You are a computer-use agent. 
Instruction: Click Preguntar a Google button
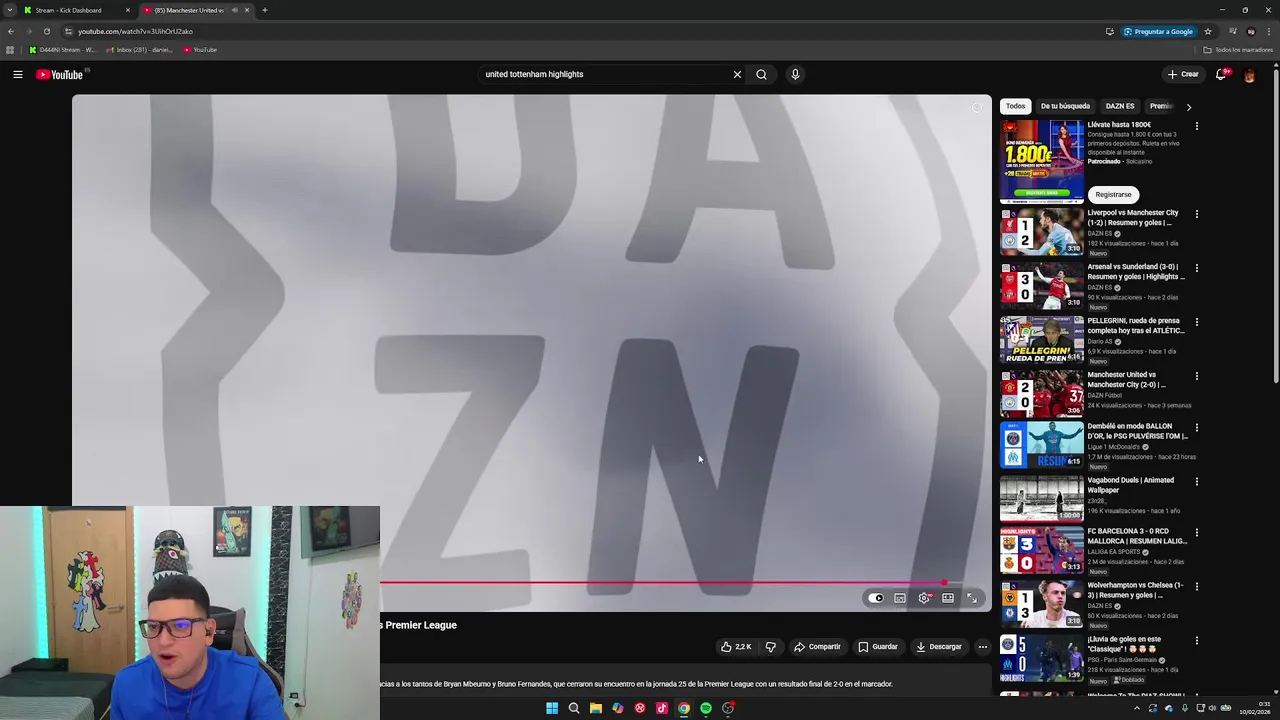click(x=1158, y=31)
